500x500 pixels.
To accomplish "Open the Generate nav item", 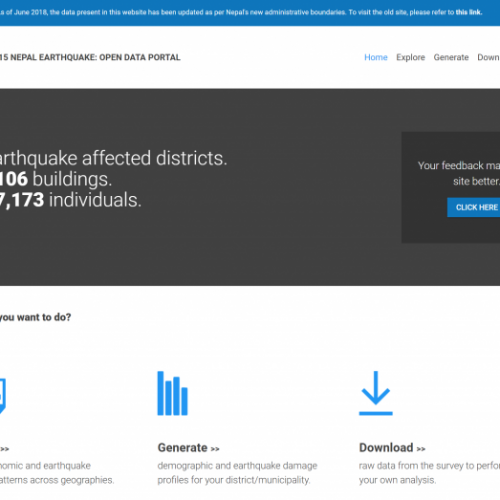I will (x=451, y=57).
